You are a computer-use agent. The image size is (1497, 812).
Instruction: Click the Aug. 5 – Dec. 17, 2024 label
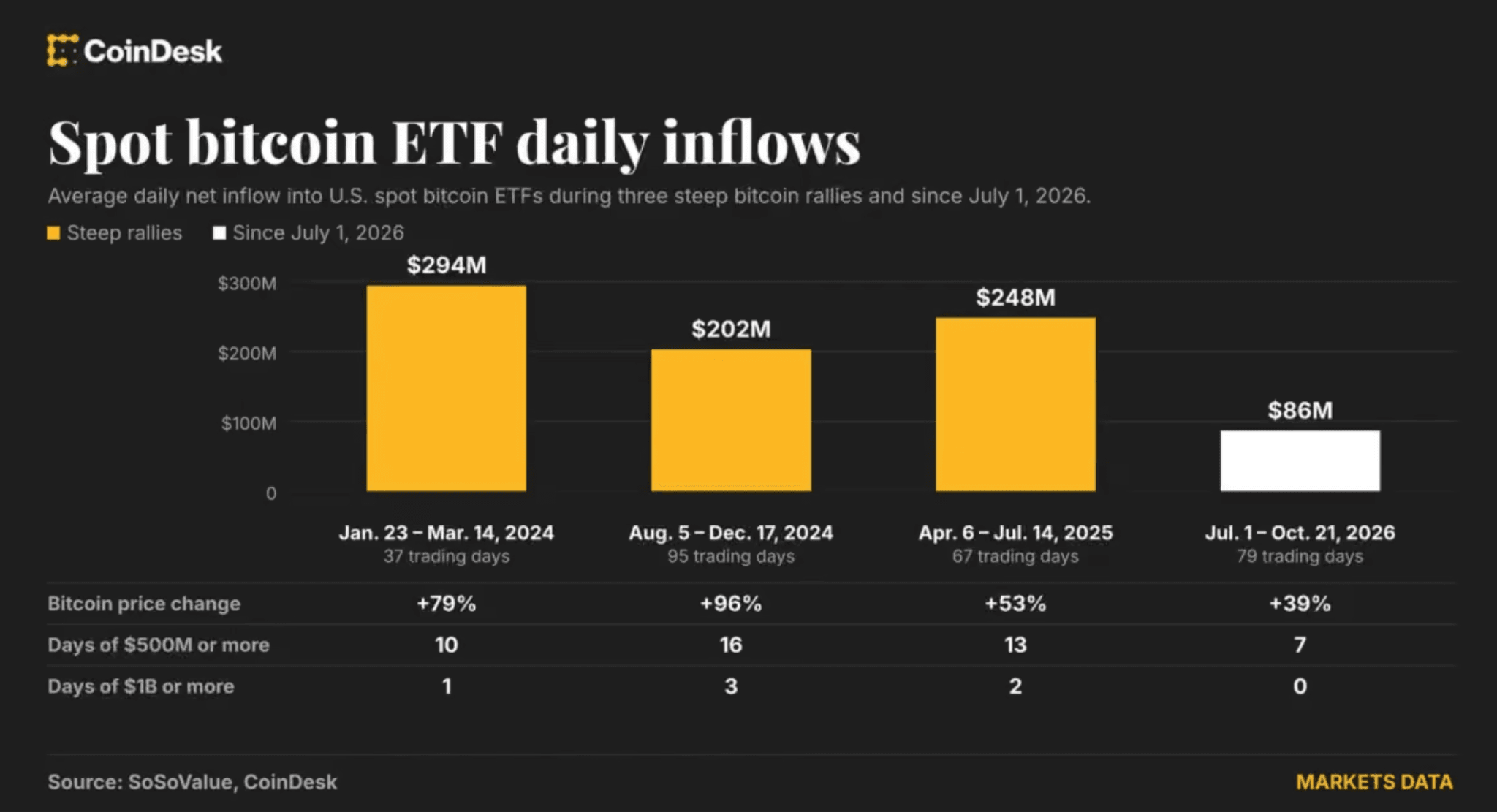731,533
